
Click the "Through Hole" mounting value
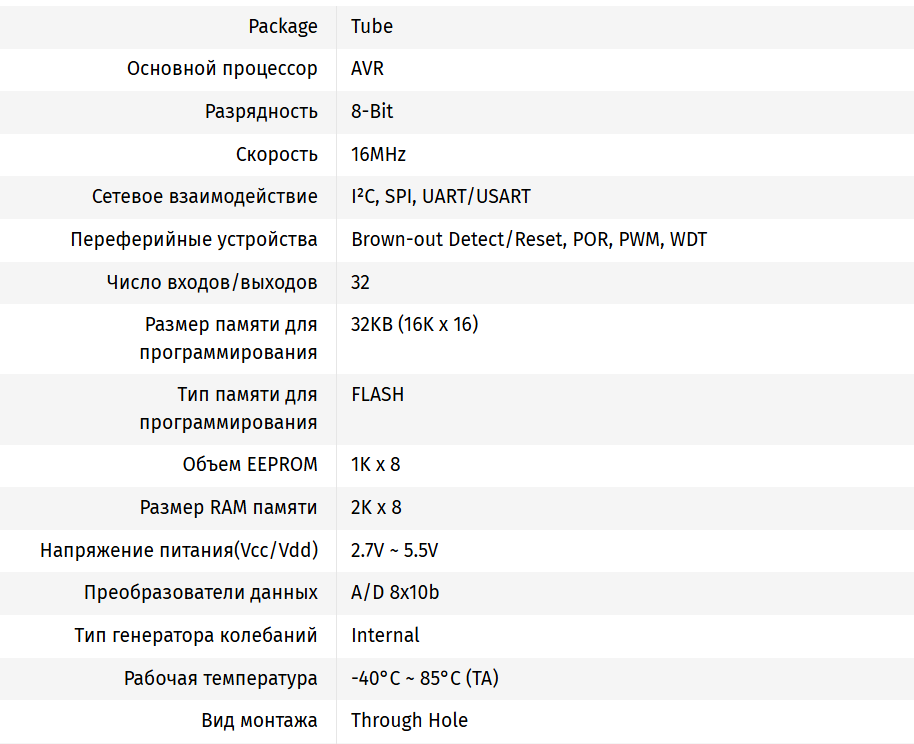click(409, 720)
